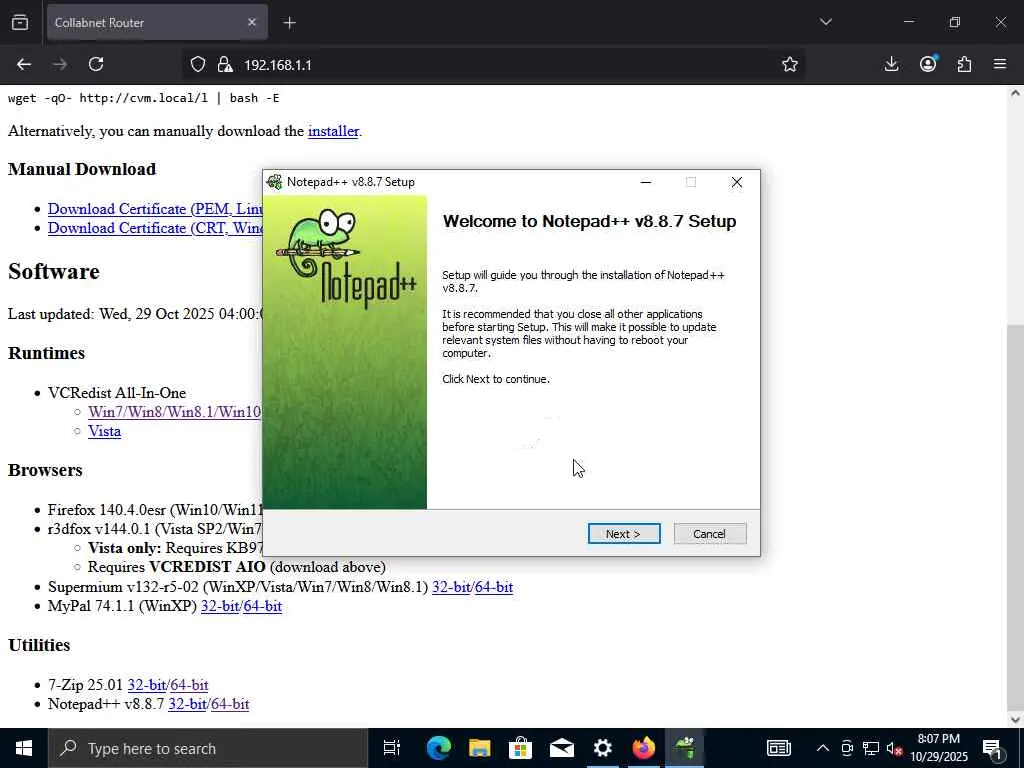
Task: Open network status tray icon
Action: [x=871, y=748]
